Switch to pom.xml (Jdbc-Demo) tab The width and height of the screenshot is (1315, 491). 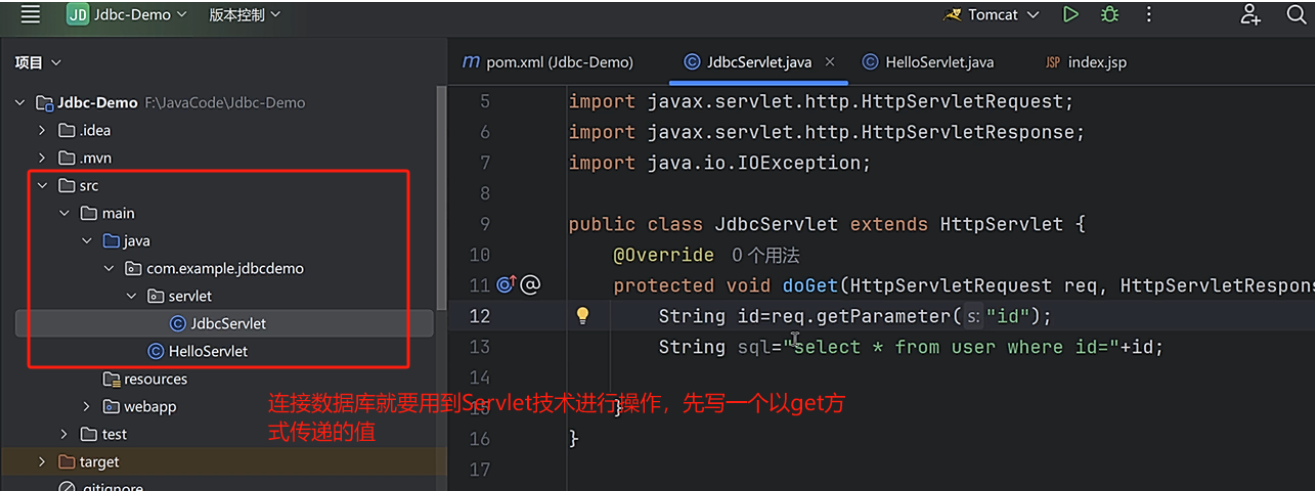pyautogui.click(x=548, y=62)
